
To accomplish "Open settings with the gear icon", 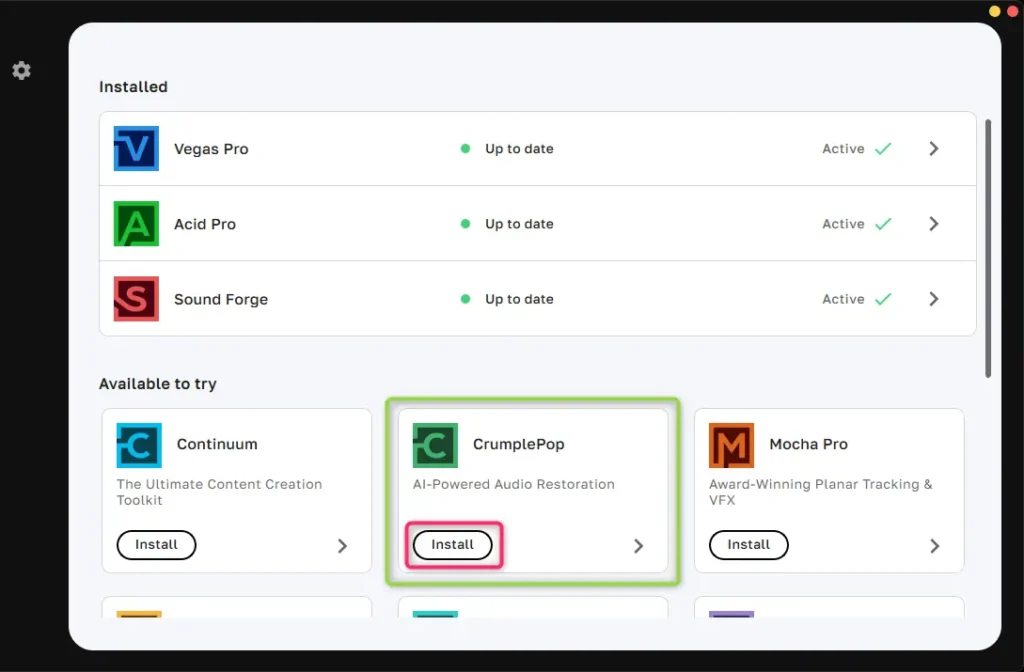I will pyautogui.click(x=22, y=71).
